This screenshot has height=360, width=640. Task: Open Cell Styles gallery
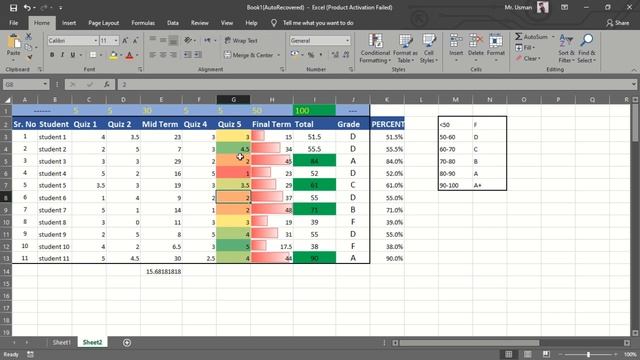(429, 48)
